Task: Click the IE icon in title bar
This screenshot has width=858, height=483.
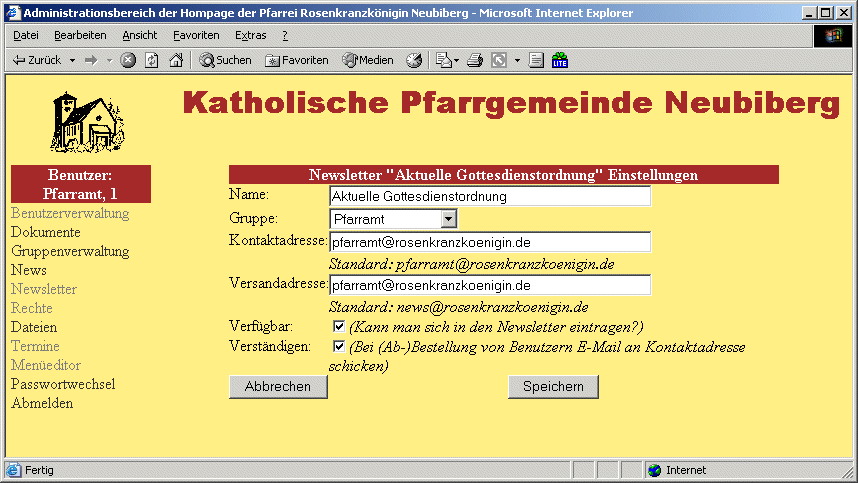Action: [13, 13]
